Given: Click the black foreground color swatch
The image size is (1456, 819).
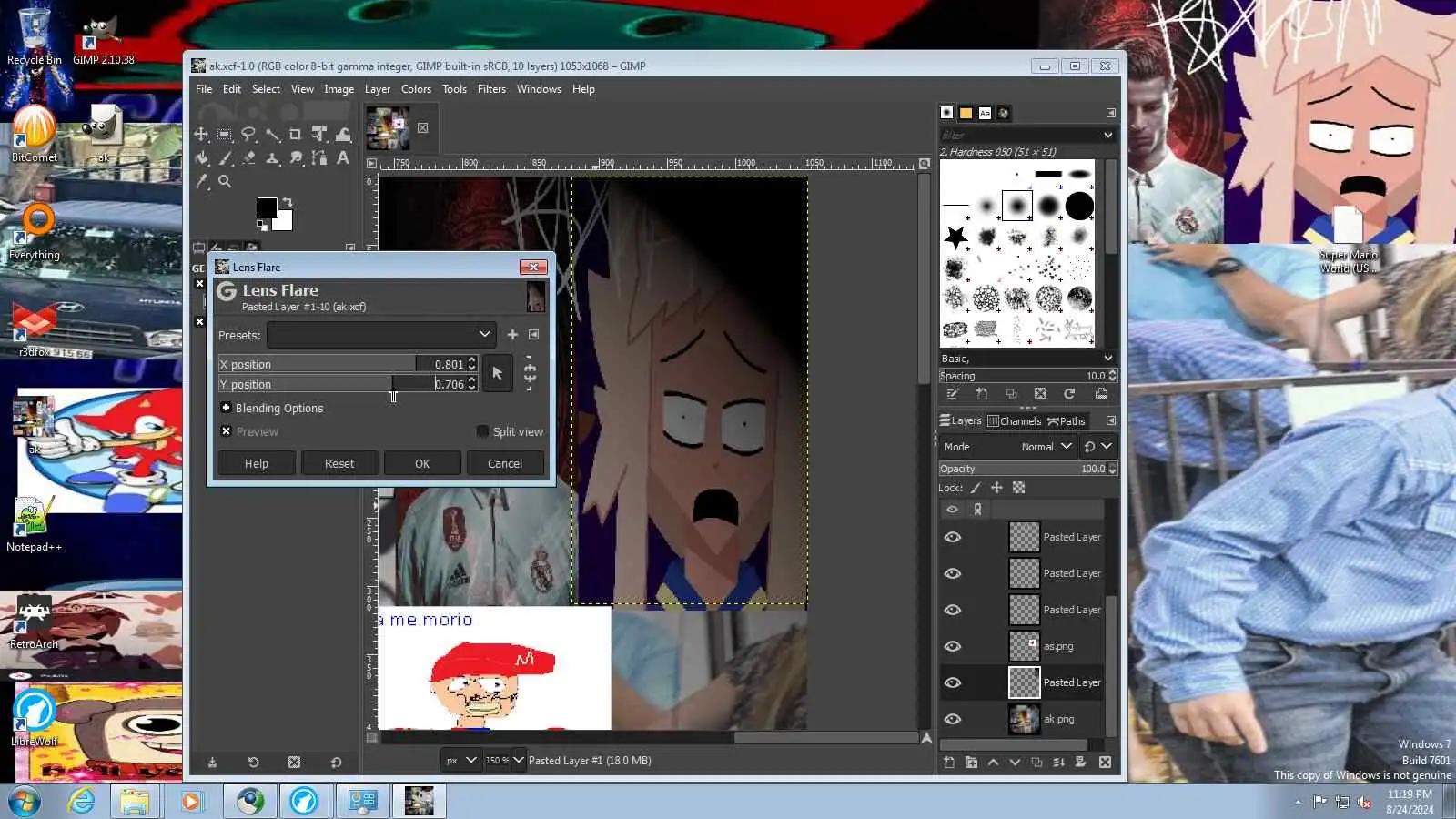Looking at the screenshot, I should click(266, 207).
